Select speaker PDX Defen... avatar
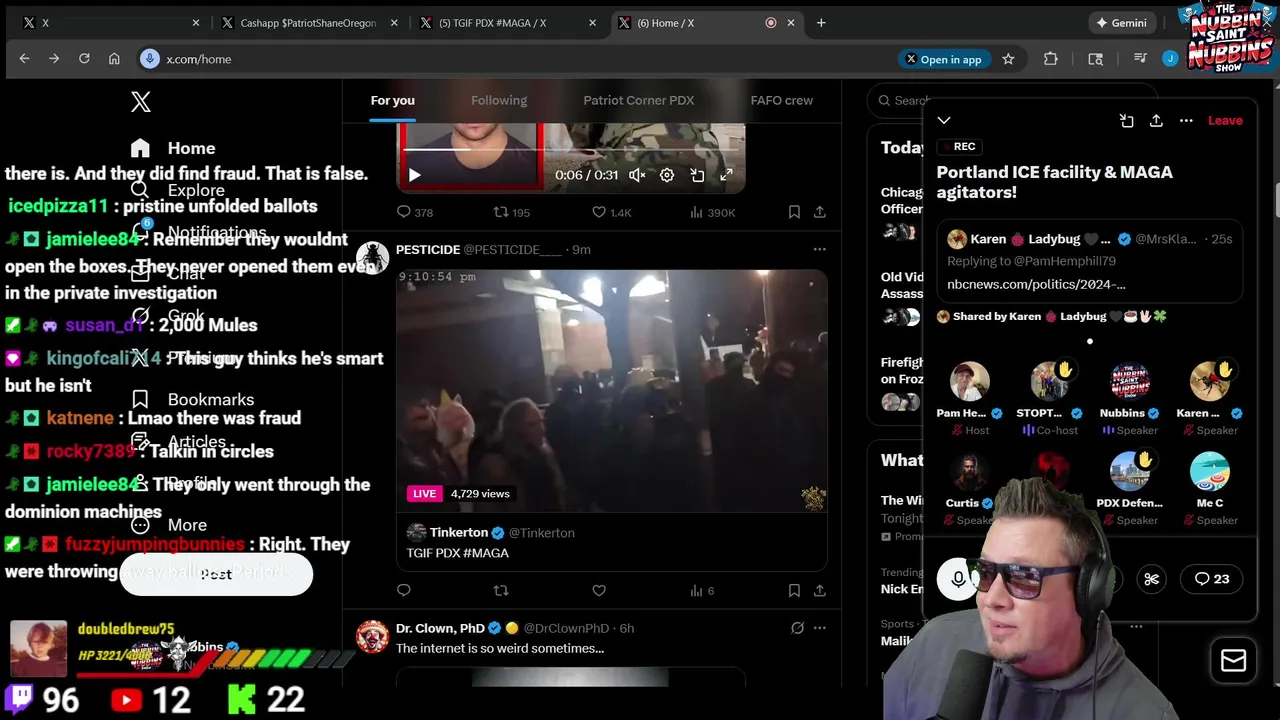1280x720 pixels. coord(1130,472)
